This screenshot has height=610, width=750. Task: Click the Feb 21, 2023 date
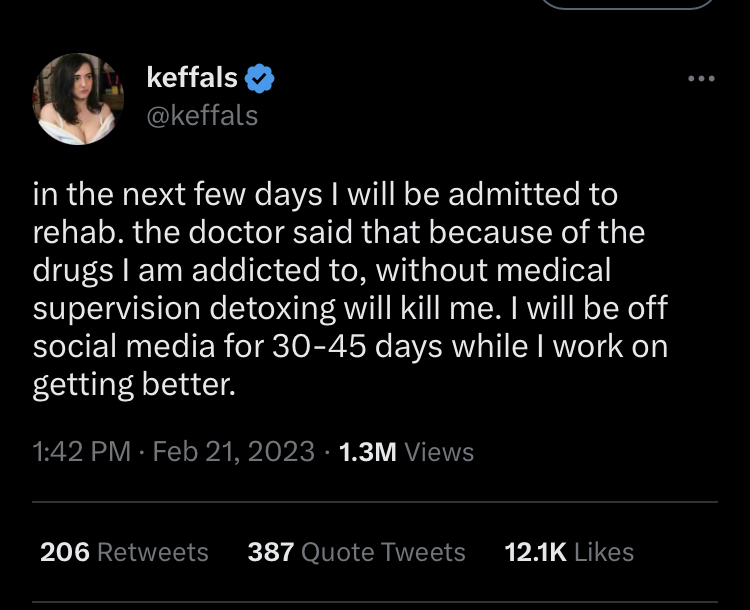click(235, 452)
